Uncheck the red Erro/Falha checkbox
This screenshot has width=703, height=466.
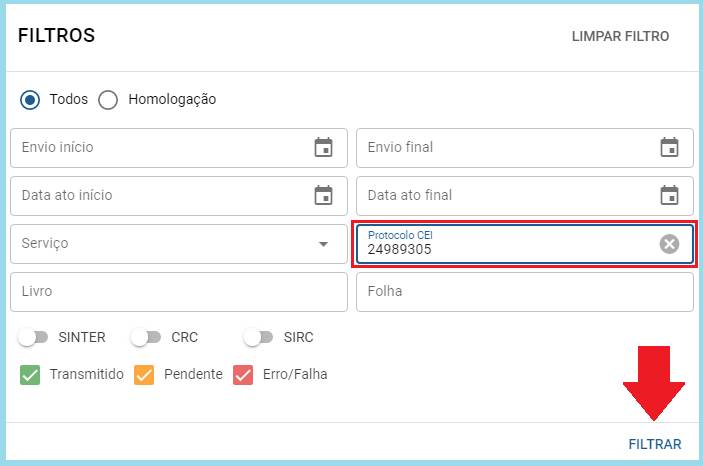[x=243, y=375]
